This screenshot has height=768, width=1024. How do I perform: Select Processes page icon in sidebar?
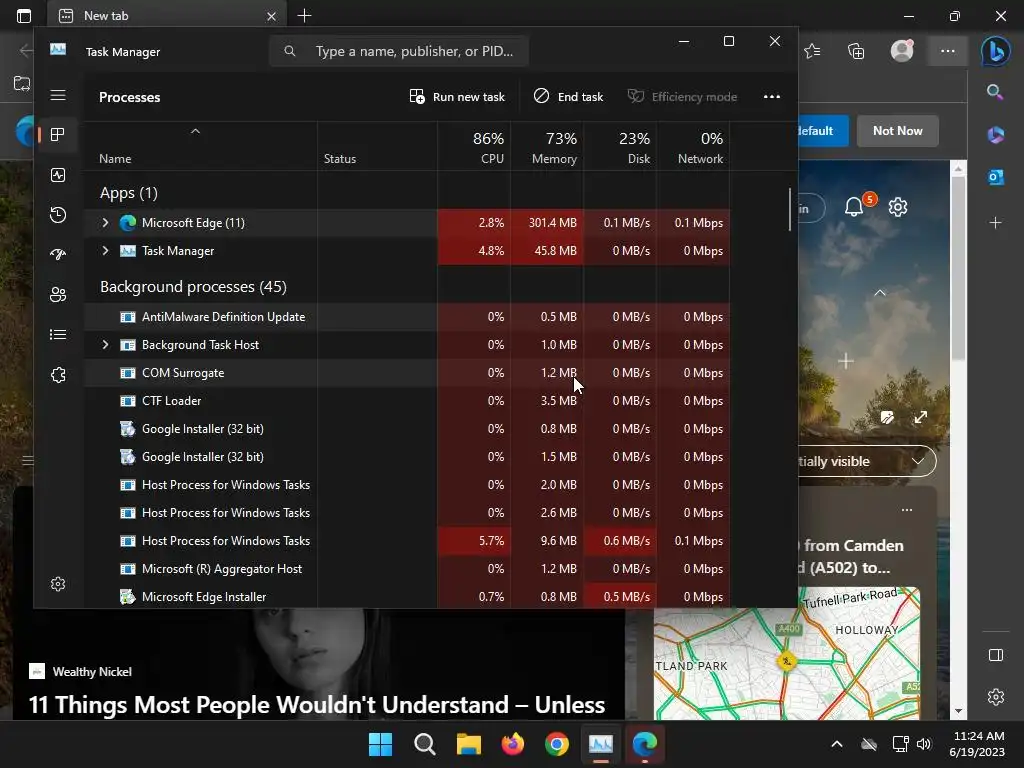[x=58, y=135]
